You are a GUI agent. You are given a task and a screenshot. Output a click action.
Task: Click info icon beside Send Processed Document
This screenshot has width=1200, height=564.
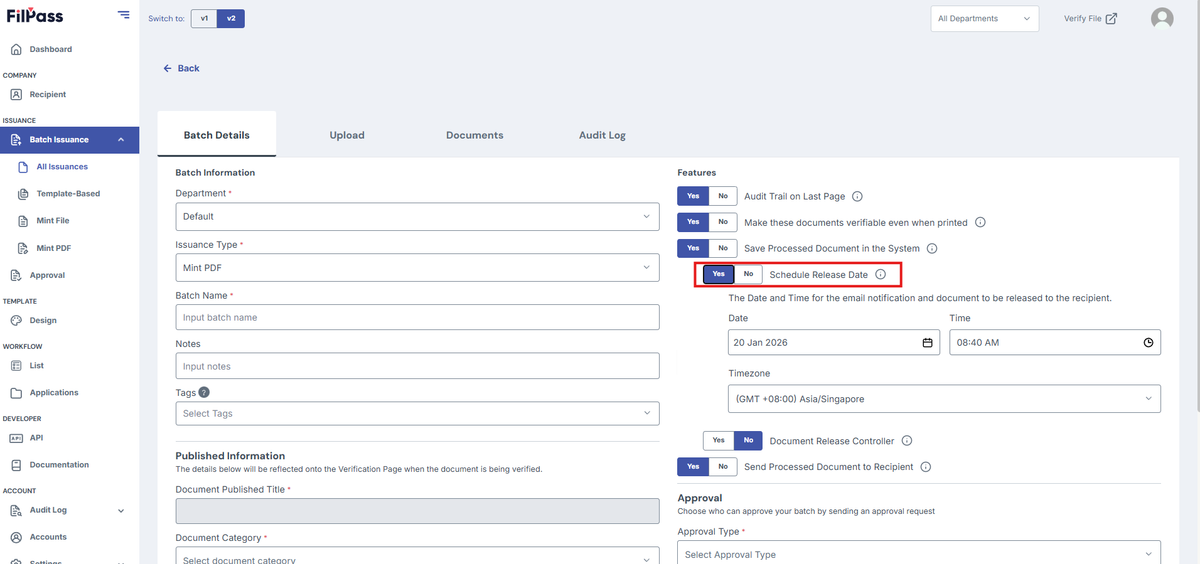[x=925, y=467]
